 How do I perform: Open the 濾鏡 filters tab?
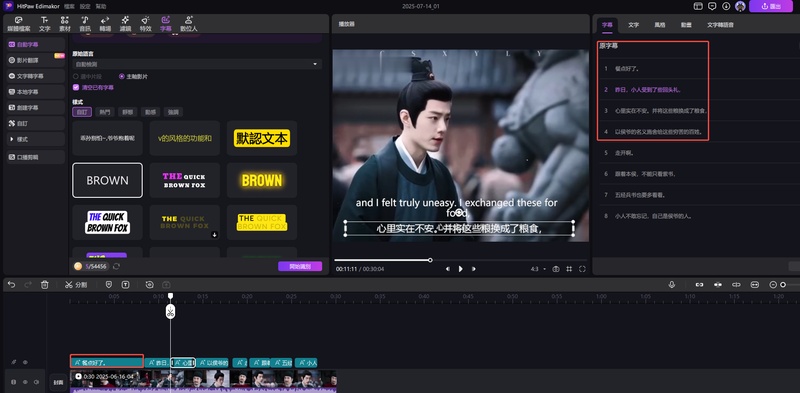pos(125,24)
